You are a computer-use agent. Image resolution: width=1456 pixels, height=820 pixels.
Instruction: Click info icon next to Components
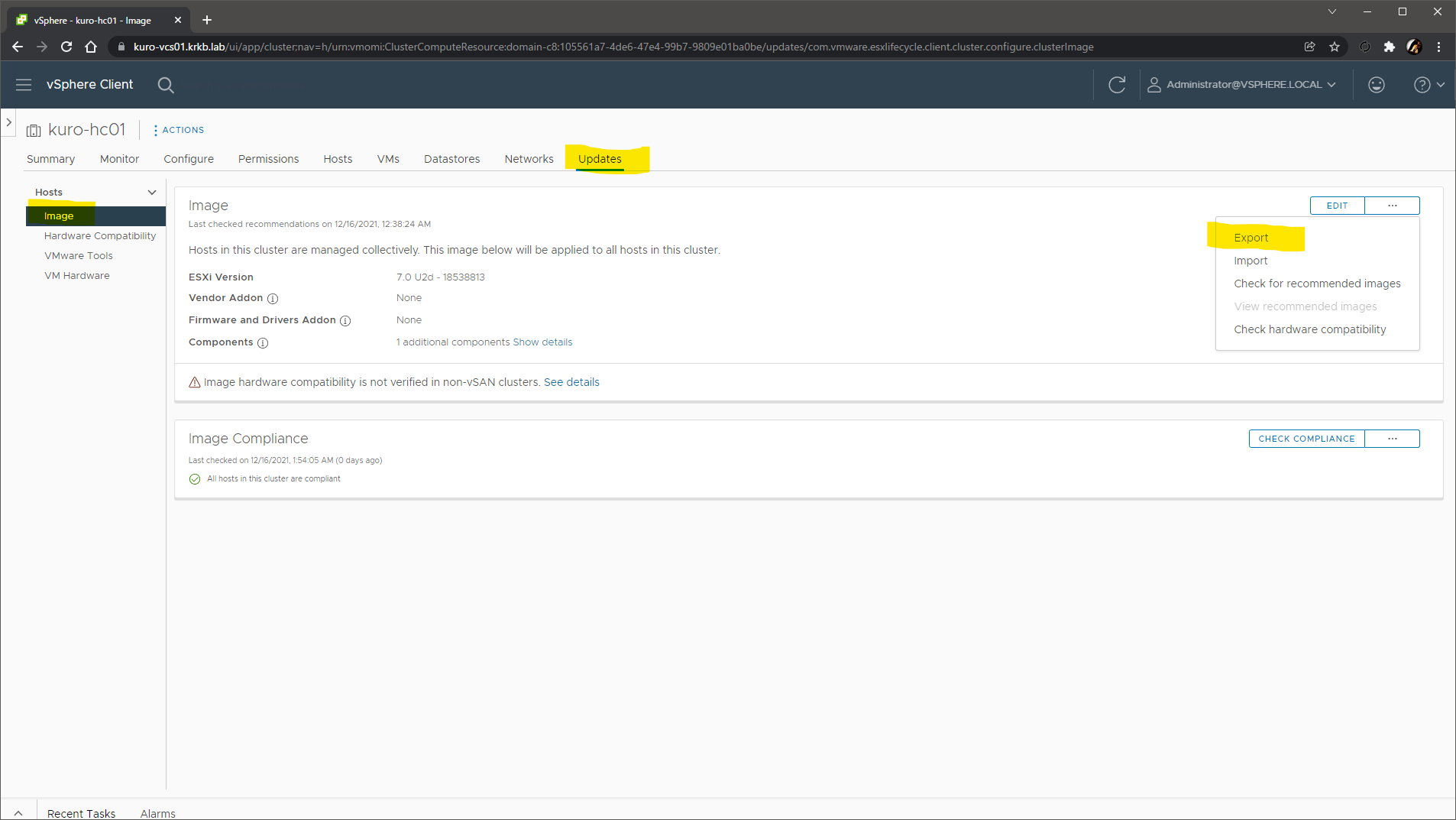pos(263,343)
